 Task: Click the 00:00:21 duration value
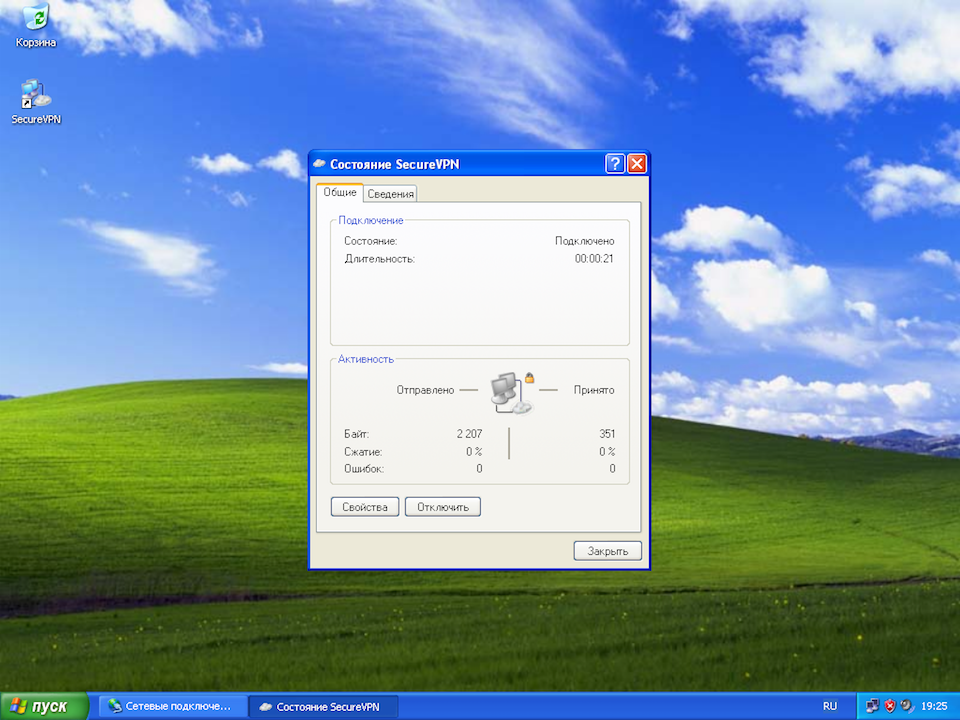point(594,259)
